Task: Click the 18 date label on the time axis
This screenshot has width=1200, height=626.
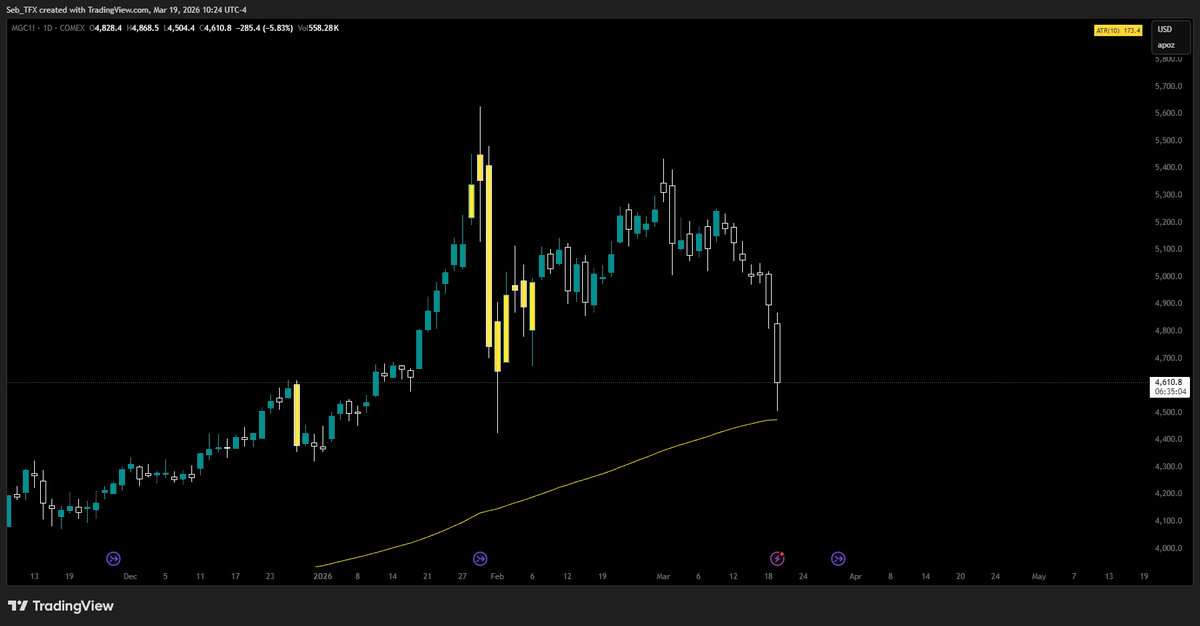Action: 767,576
